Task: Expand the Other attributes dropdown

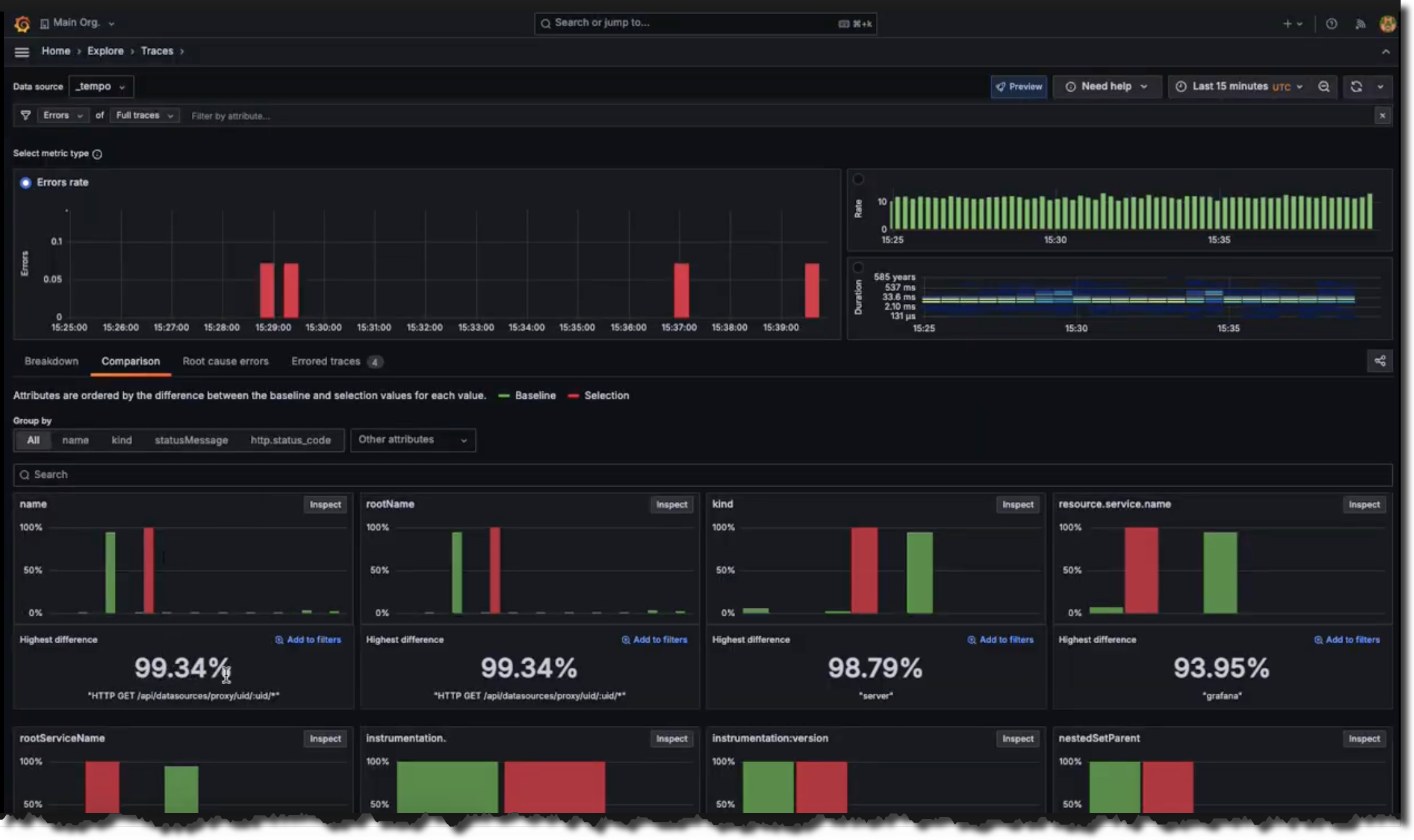Action: point(413,440)
